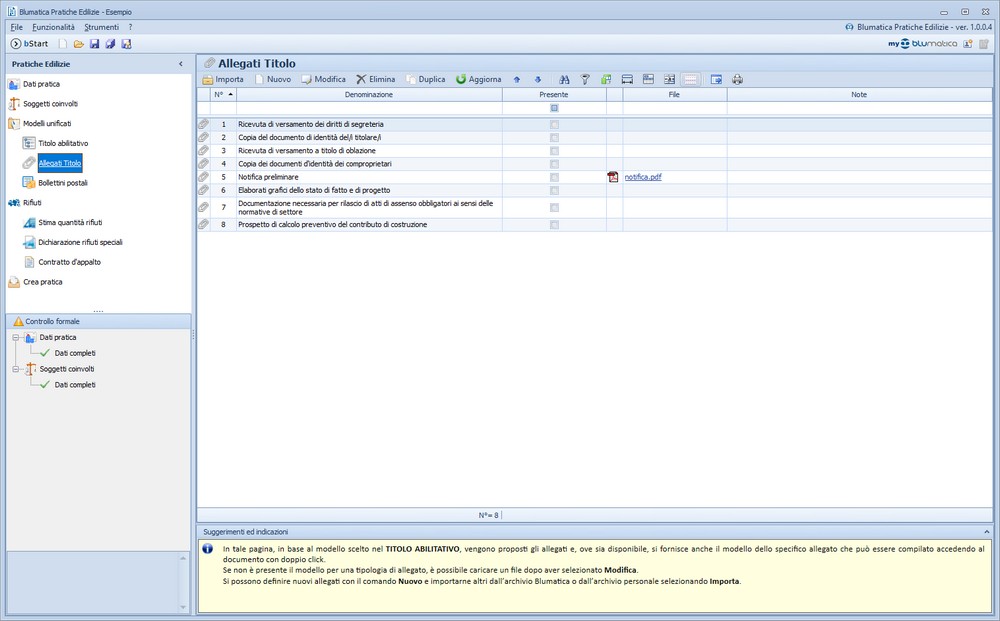This screenshot has width=1000, height=621.
Task: Click the myblumatica logo link
Action: tap(922, 44)
